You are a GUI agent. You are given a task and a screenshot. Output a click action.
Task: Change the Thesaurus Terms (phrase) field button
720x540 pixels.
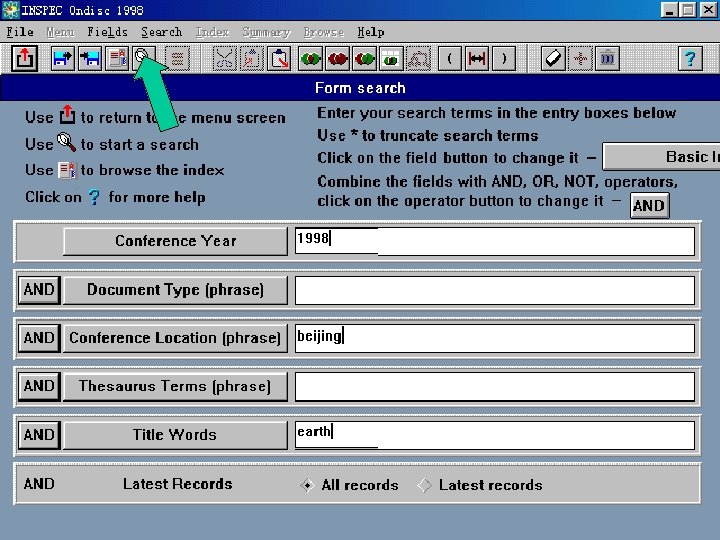(x=175, y=386)
